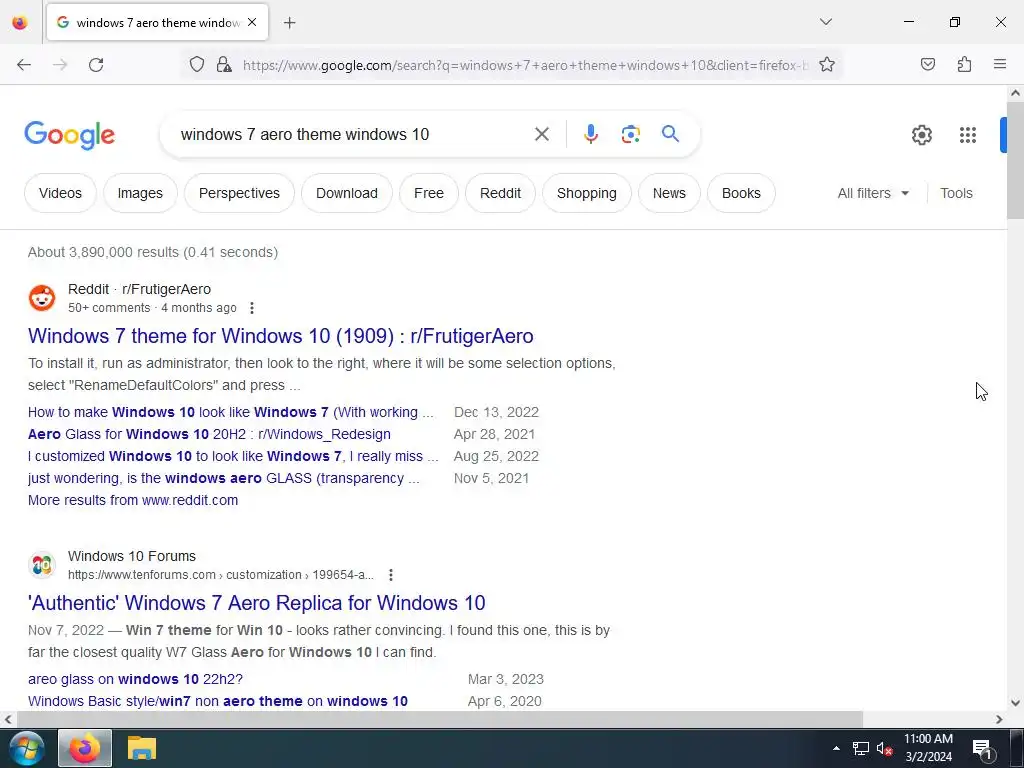This screenshot has height=768, width=1024.
Task: Click the taskbar clock showing 11:00 AM
Action: tap(928, 748)
